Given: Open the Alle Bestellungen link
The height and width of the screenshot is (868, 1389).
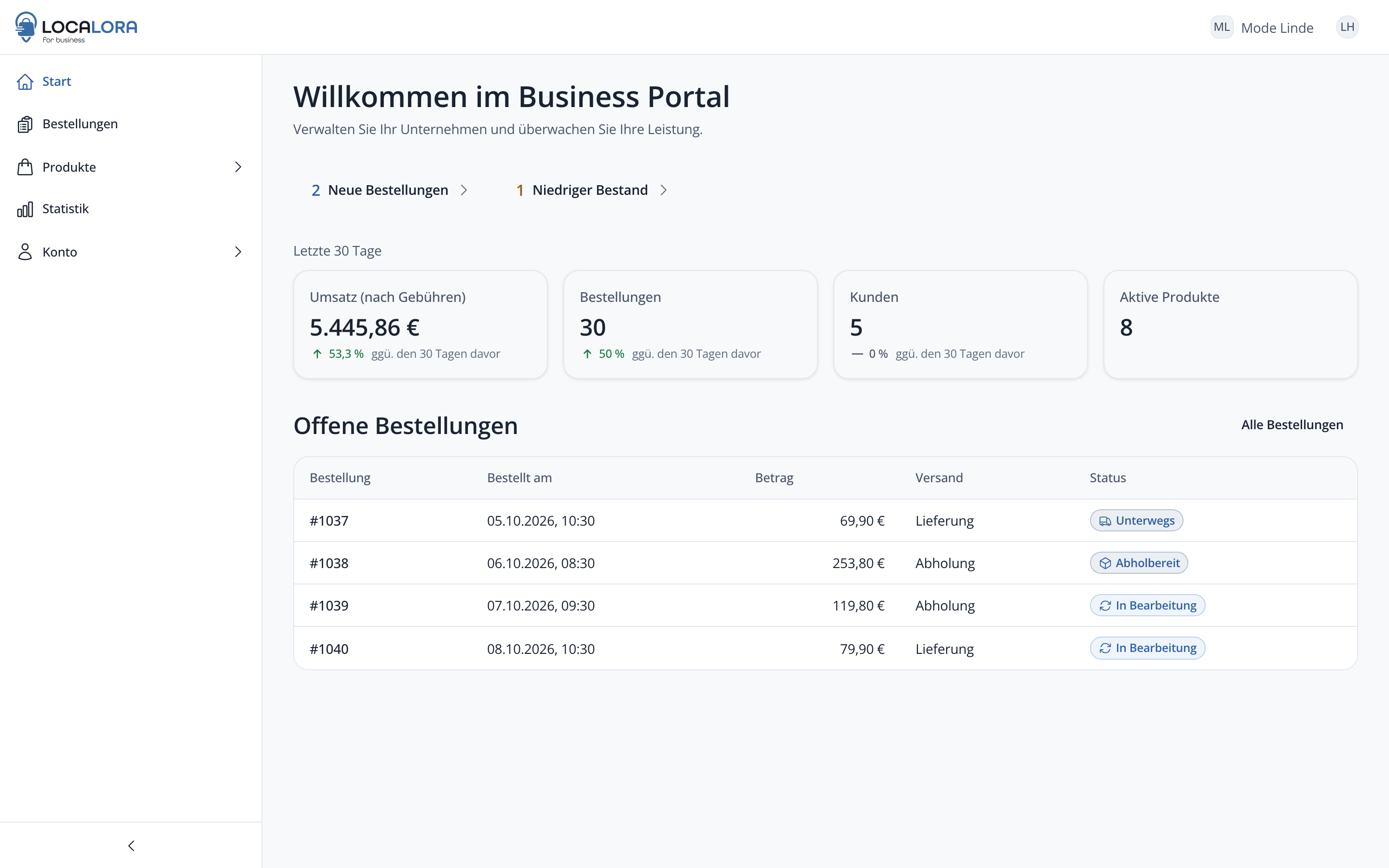Looking at the screenshot, I should tap(1292, 425).
